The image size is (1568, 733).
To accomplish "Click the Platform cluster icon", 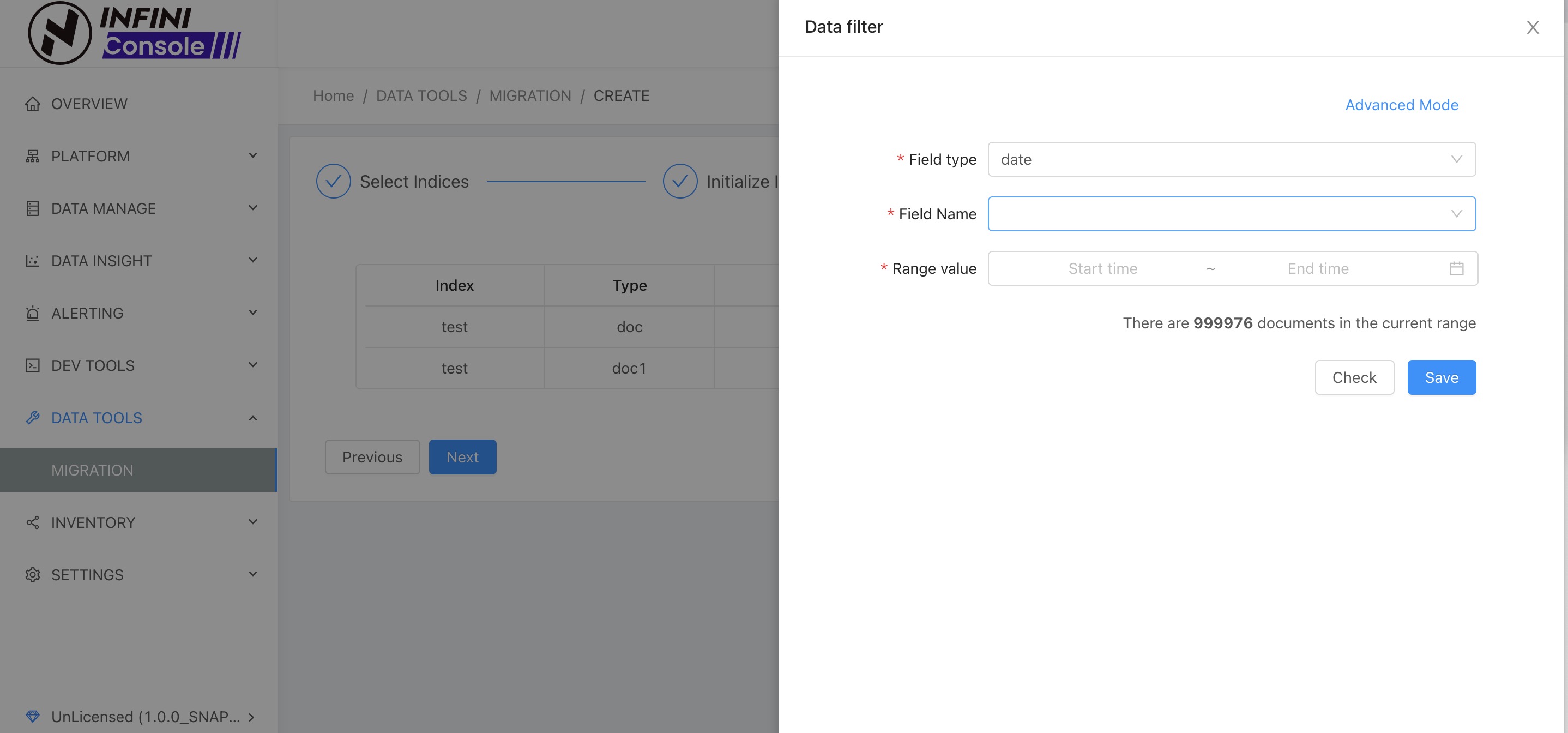I will 32,157.
